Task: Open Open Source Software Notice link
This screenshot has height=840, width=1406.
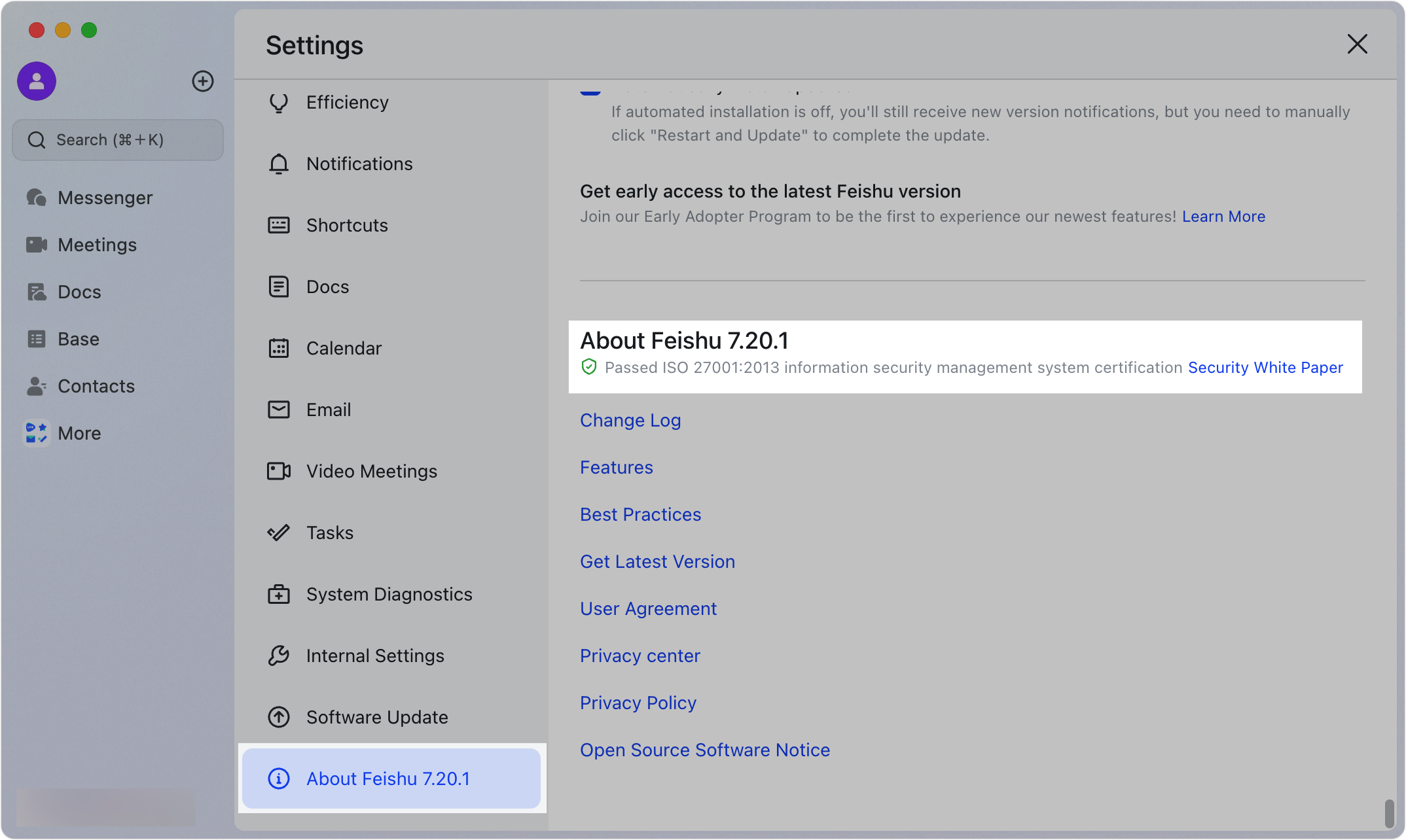Action: pyautogui.click(x=704, y=750)
